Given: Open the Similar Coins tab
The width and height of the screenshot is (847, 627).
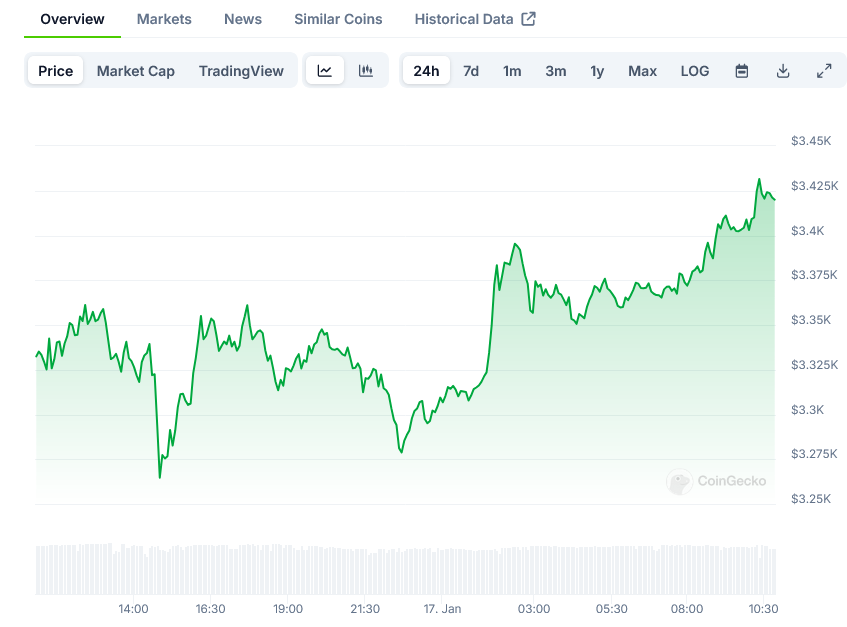Looking at the screenshot, I should (x=338, y=19).
